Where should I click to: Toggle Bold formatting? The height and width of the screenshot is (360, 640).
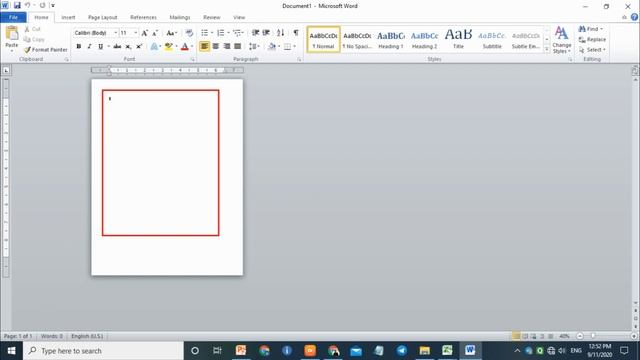(78, 46)
